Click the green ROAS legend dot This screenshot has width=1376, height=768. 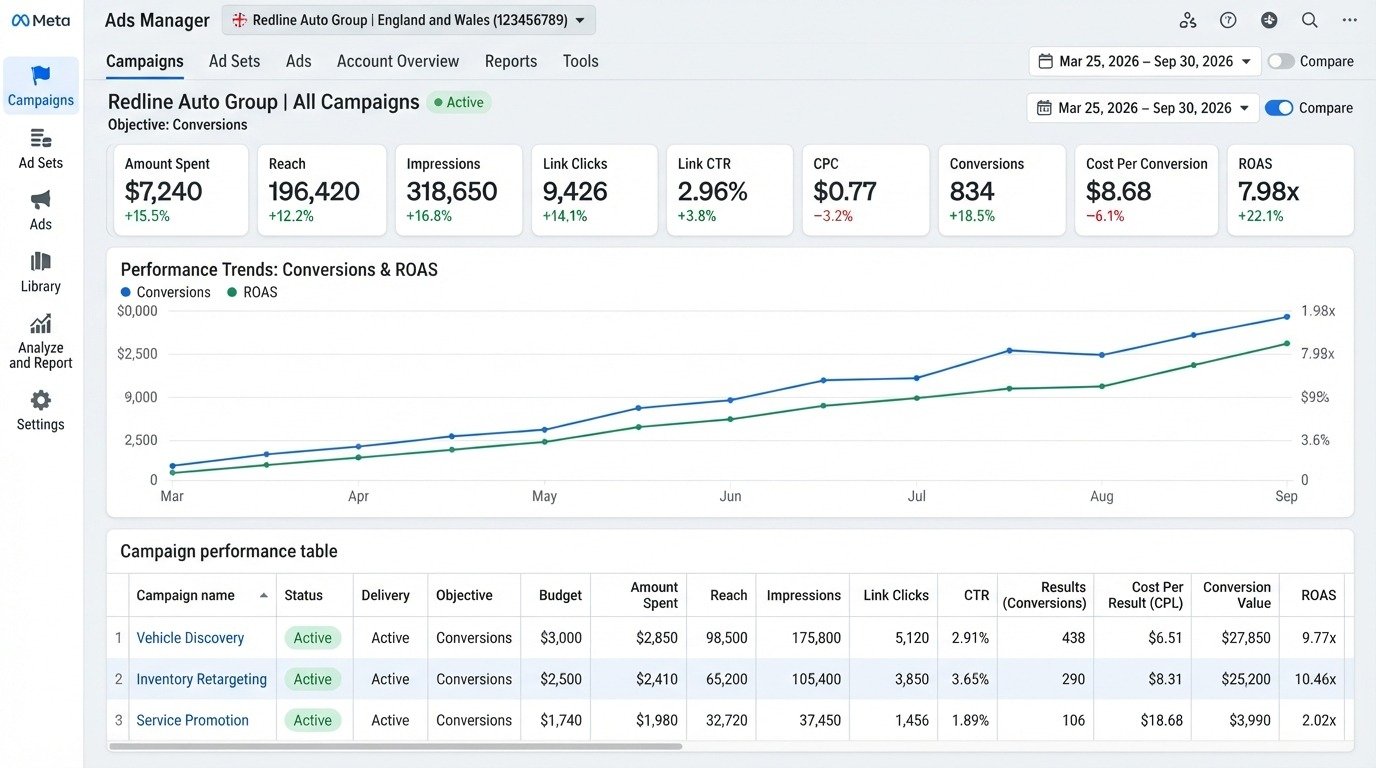tap(232, 292)
